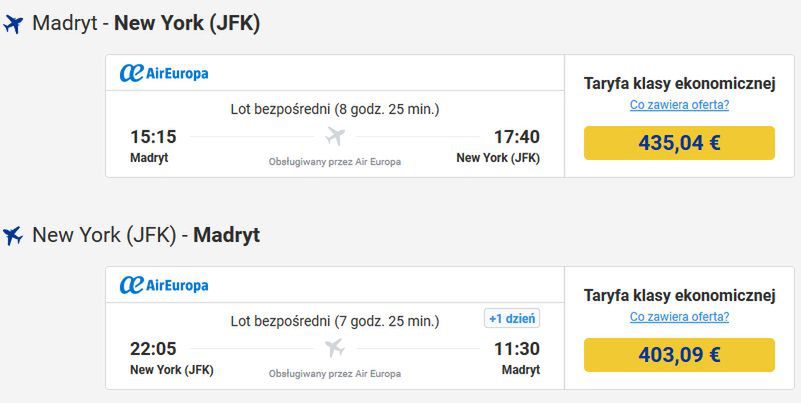Screen dimensions: 801x403
Task: Click the AirEuropa logo in the return flight card
Action: (x=164, y=285)
